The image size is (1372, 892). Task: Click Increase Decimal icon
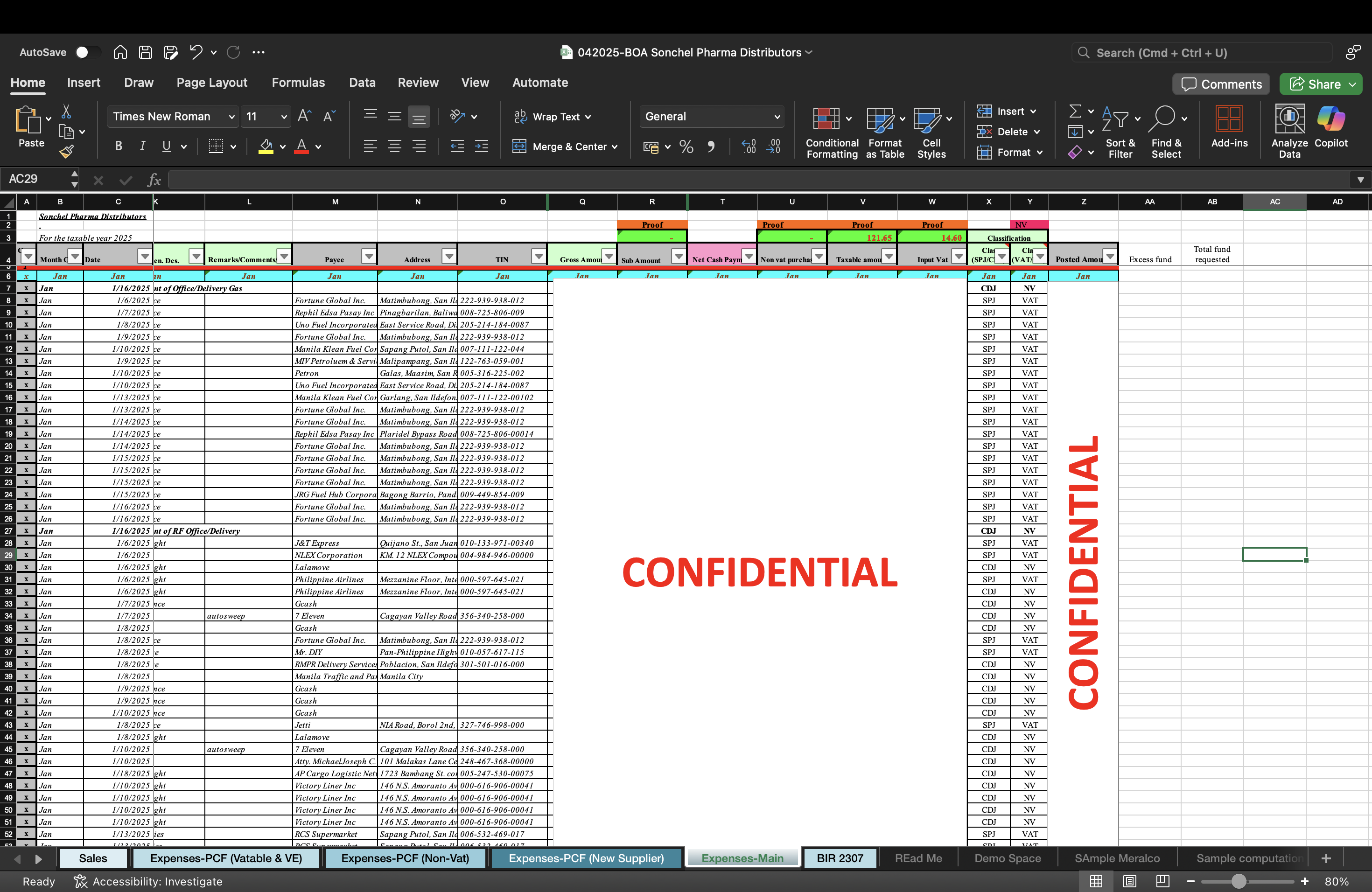click(749, 147)
